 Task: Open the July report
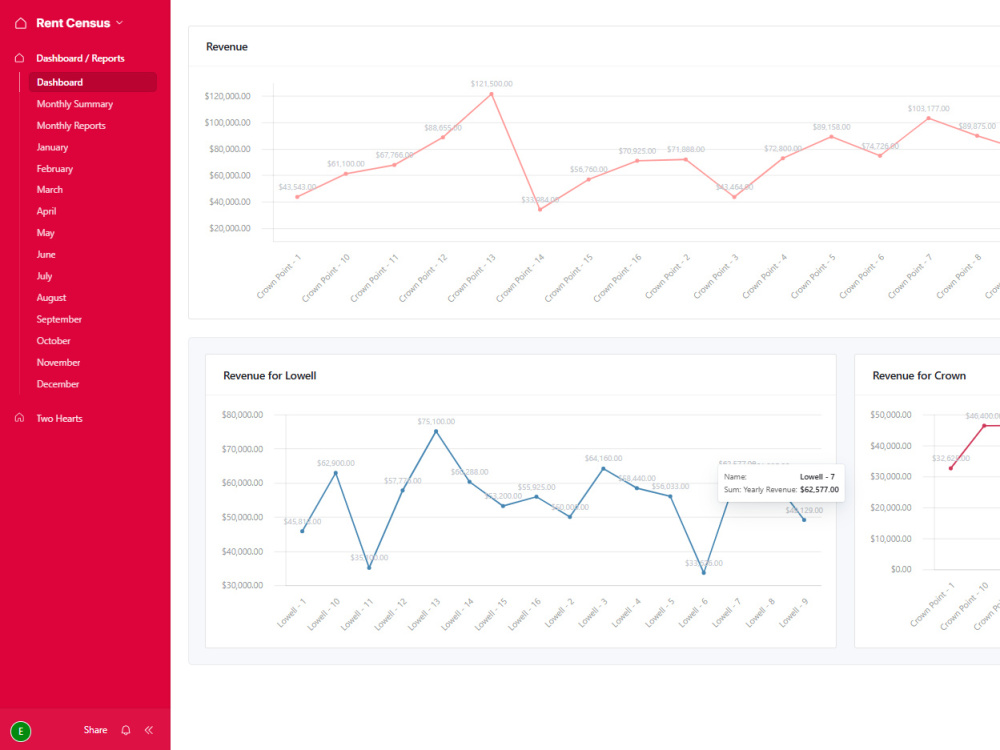click(44, 276)
